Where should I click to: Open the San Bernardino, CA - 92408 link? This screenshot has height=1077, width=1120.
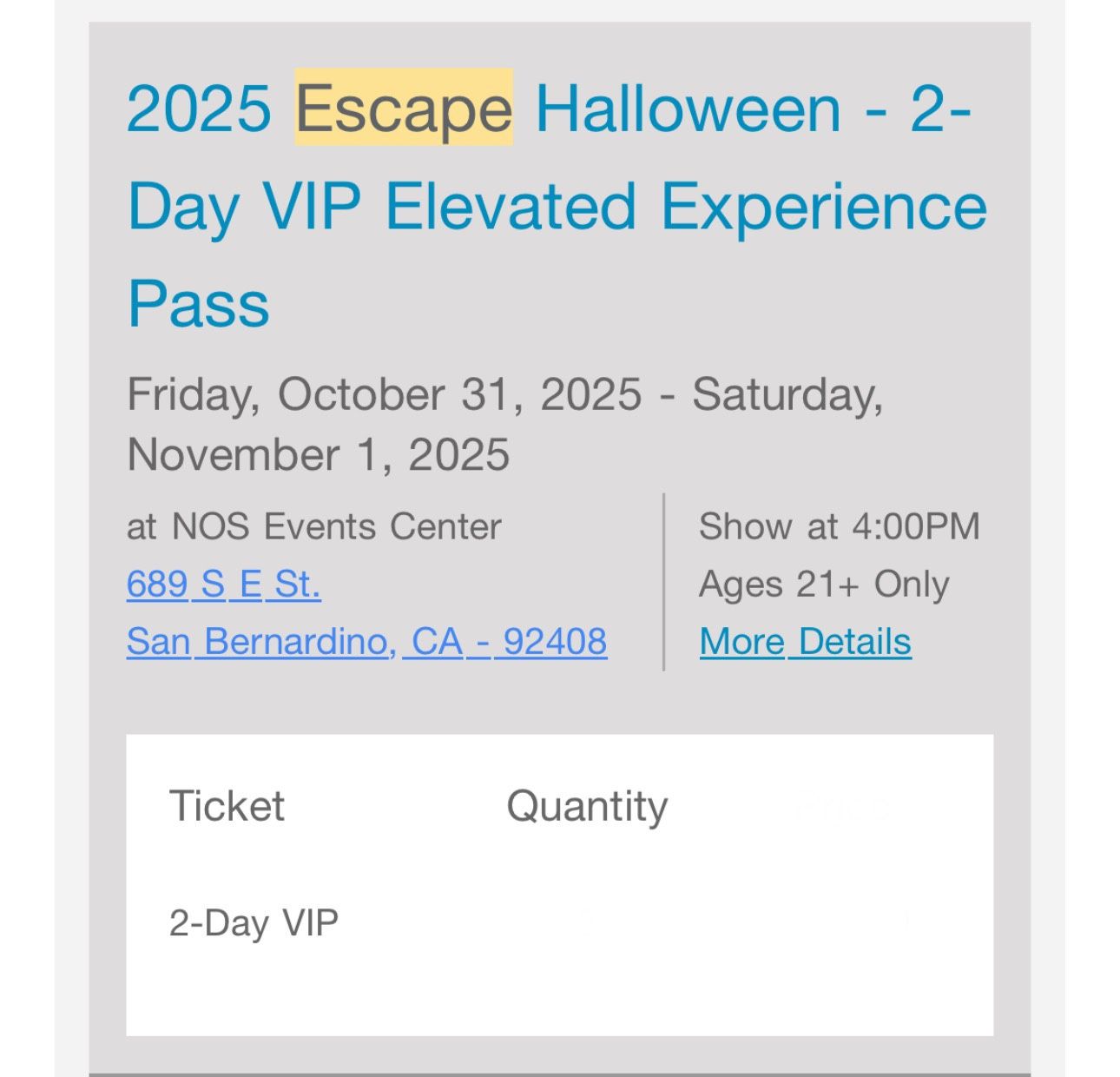(x=367, y=642)
